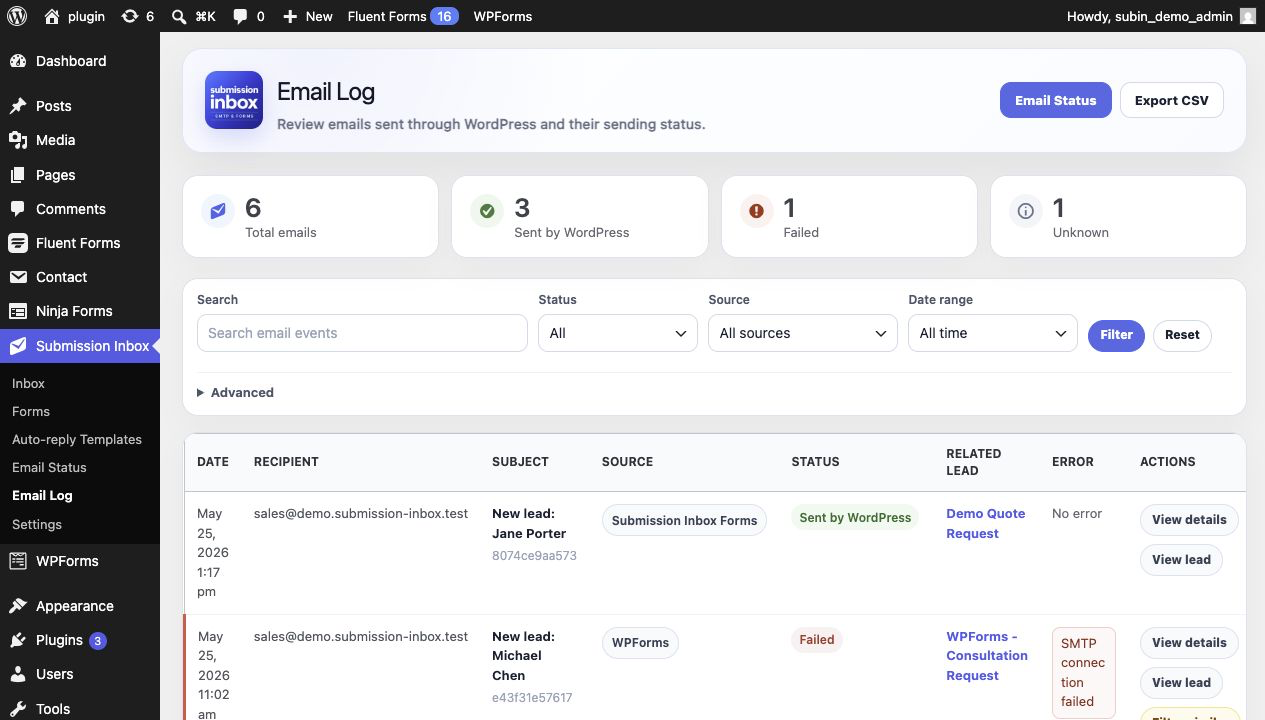Click the Ninja Forms sidebar icon
This screenshot has width=1265, height=720.
coord(18,311)
